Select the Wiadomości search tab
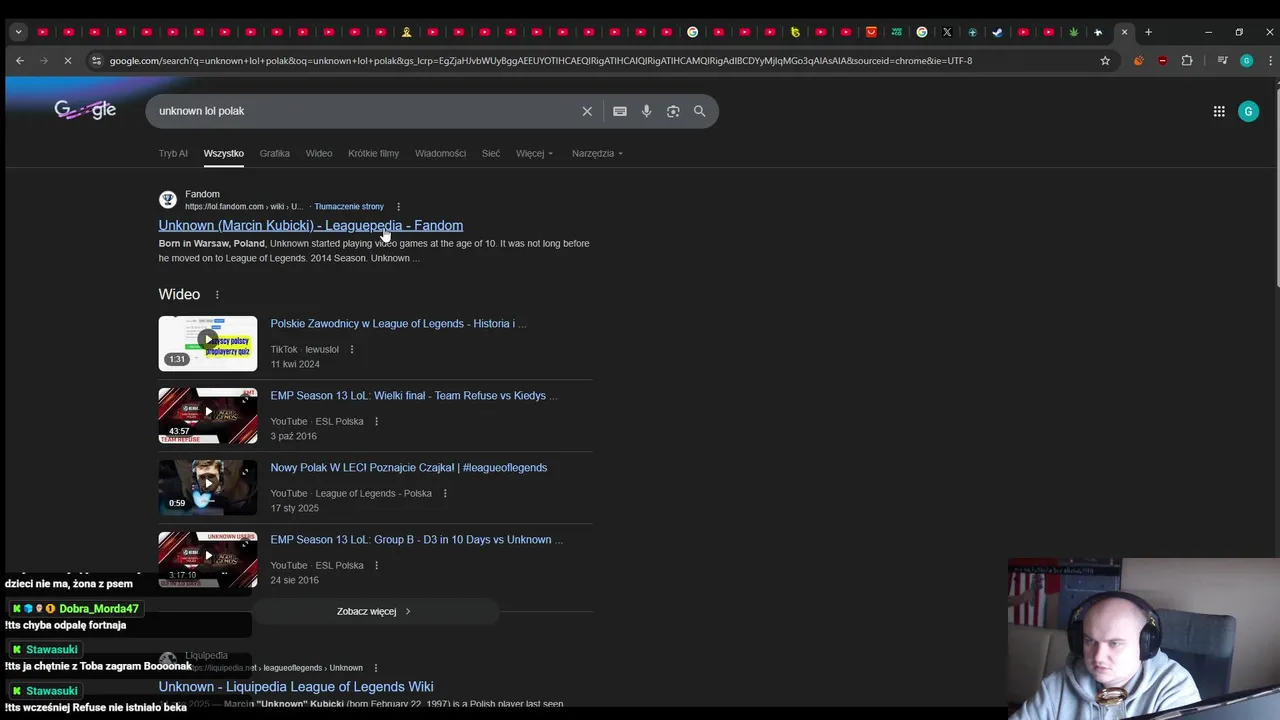This screenshot has height=720, width=1280. click(440, 153)
